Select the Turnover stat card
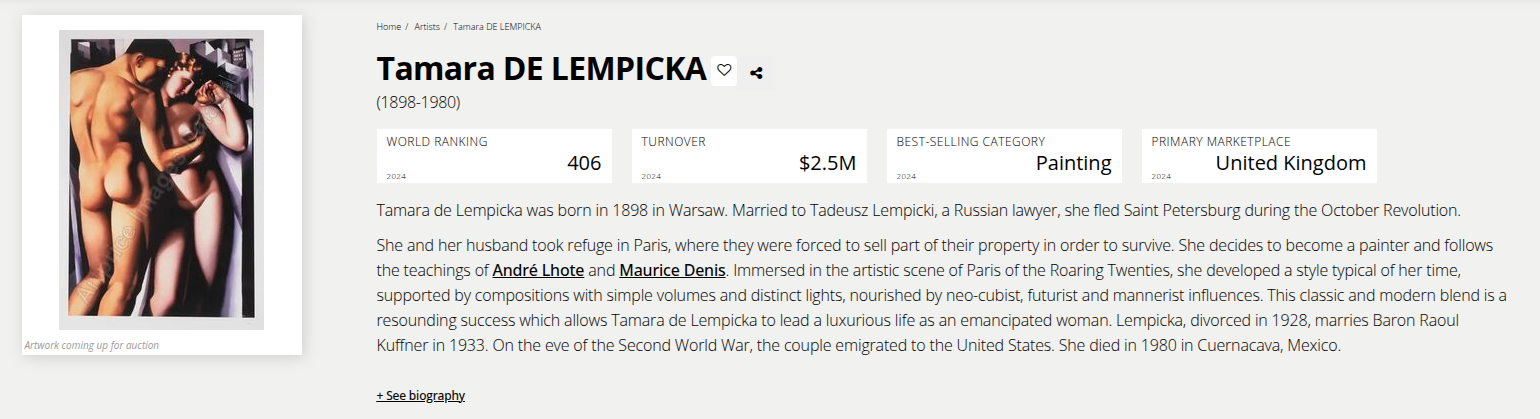Screen dimensions: 1540x419 click(x=748, y=156)
